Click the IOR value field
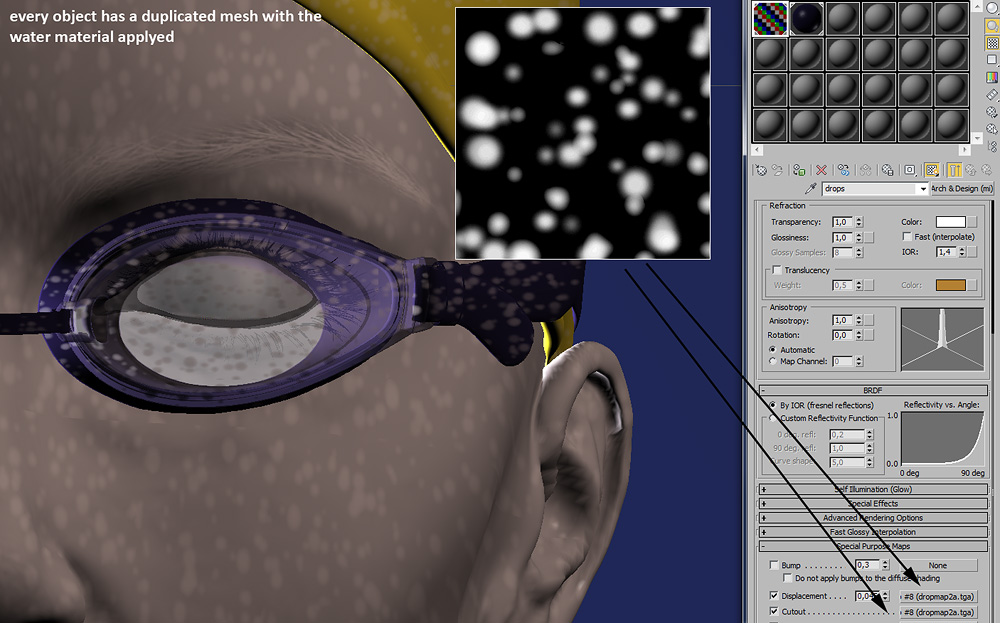The image size is (1000, 623). pyautogui.click(x=946, y=252)
